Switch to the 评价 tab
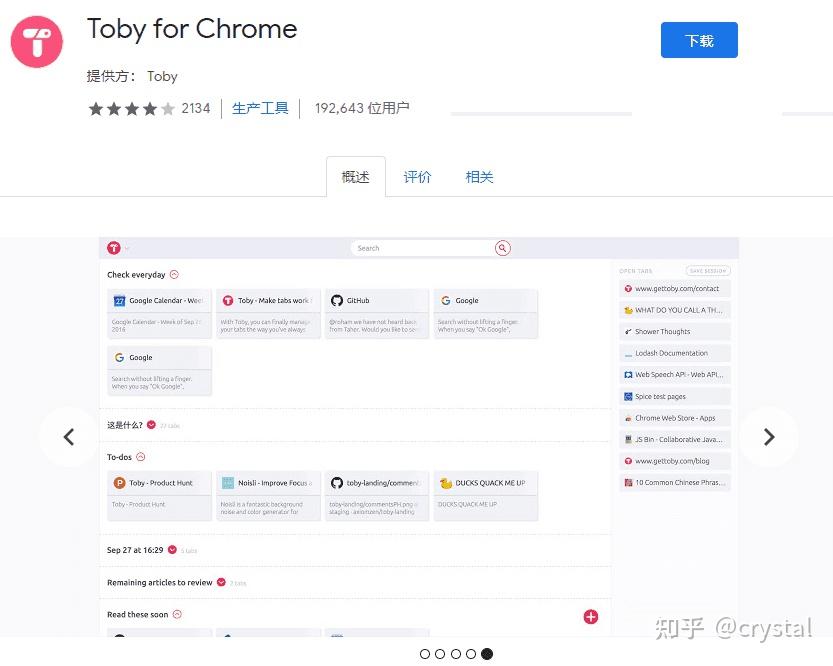 click(417, 177)
